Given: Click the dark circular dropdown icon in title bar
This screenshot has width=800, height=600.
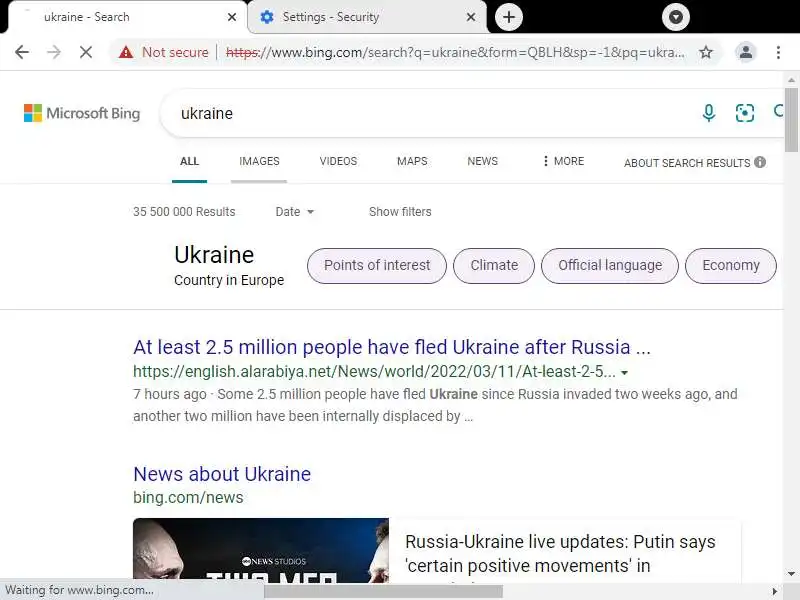Looking at the screenshot, I should (676, 17).
